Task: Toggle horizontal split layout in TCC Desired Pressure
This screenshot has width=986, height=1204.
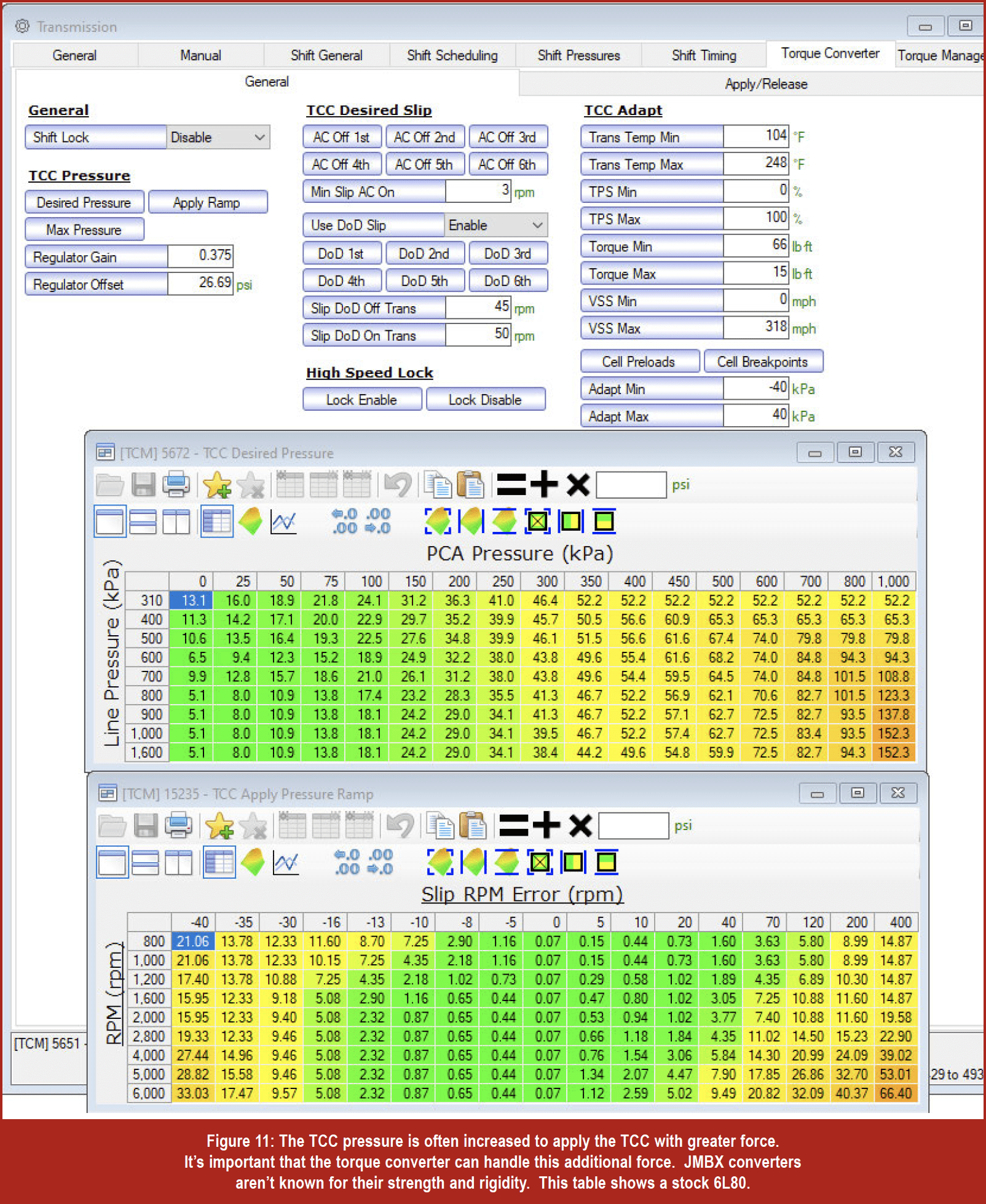Action: (143, 522)
